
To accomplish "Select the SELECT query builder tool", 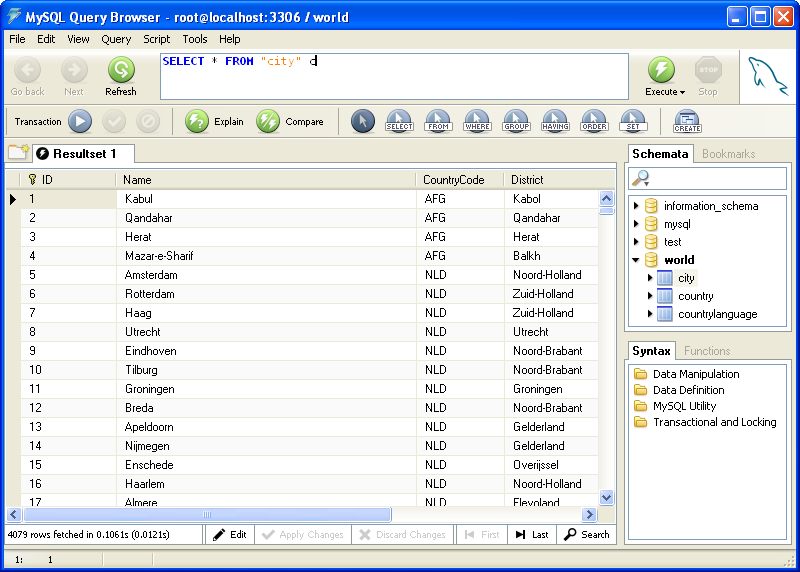I will coord(399,122).
